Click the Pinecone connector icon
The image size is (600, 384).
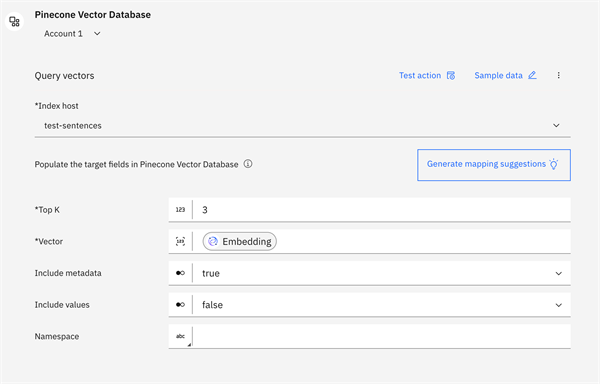15,22
